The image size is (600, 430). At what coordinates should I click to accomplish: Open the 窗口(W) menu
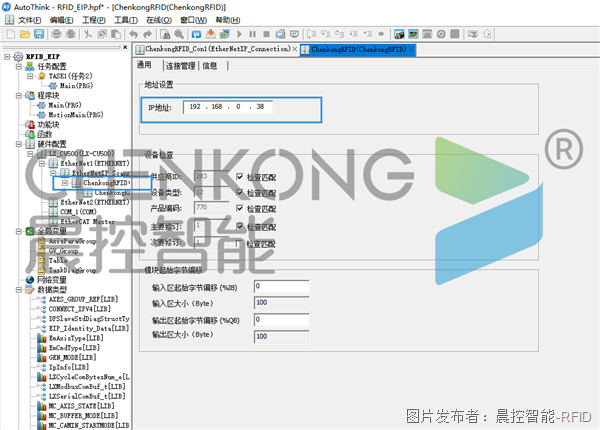[x=193, y=20]
